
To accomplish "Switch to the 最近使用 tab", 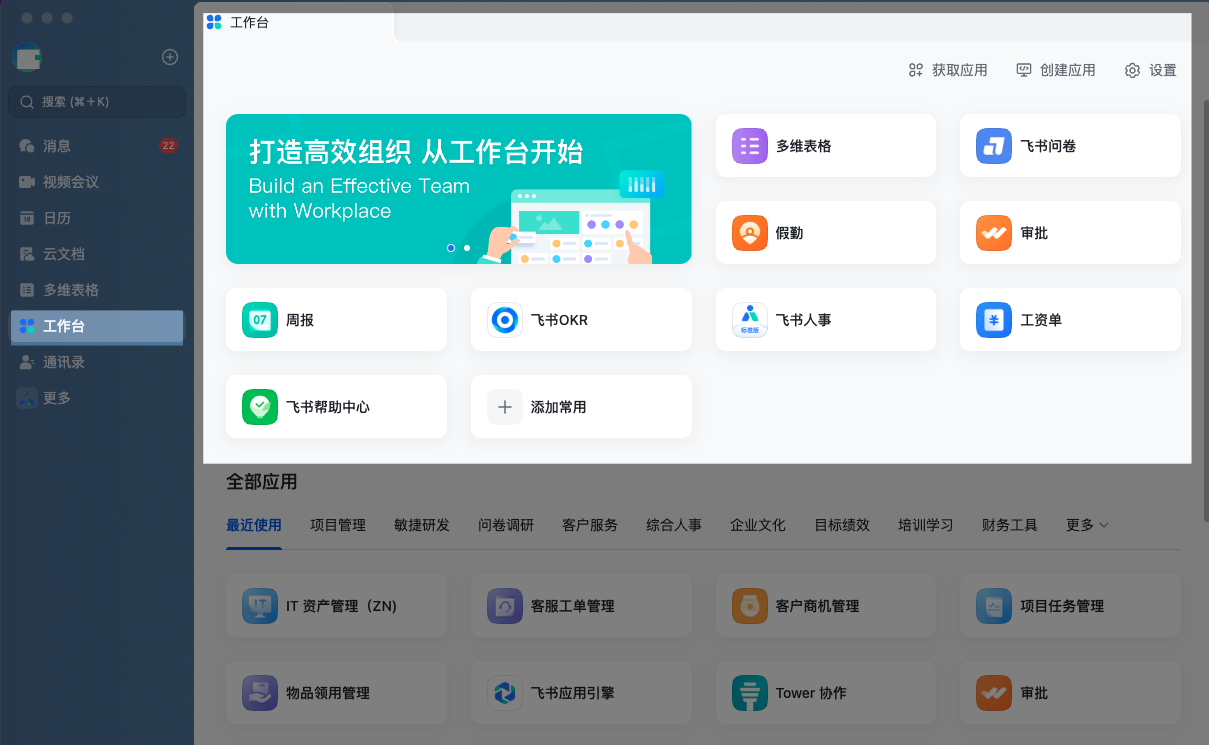I will [x=254, y=525].
